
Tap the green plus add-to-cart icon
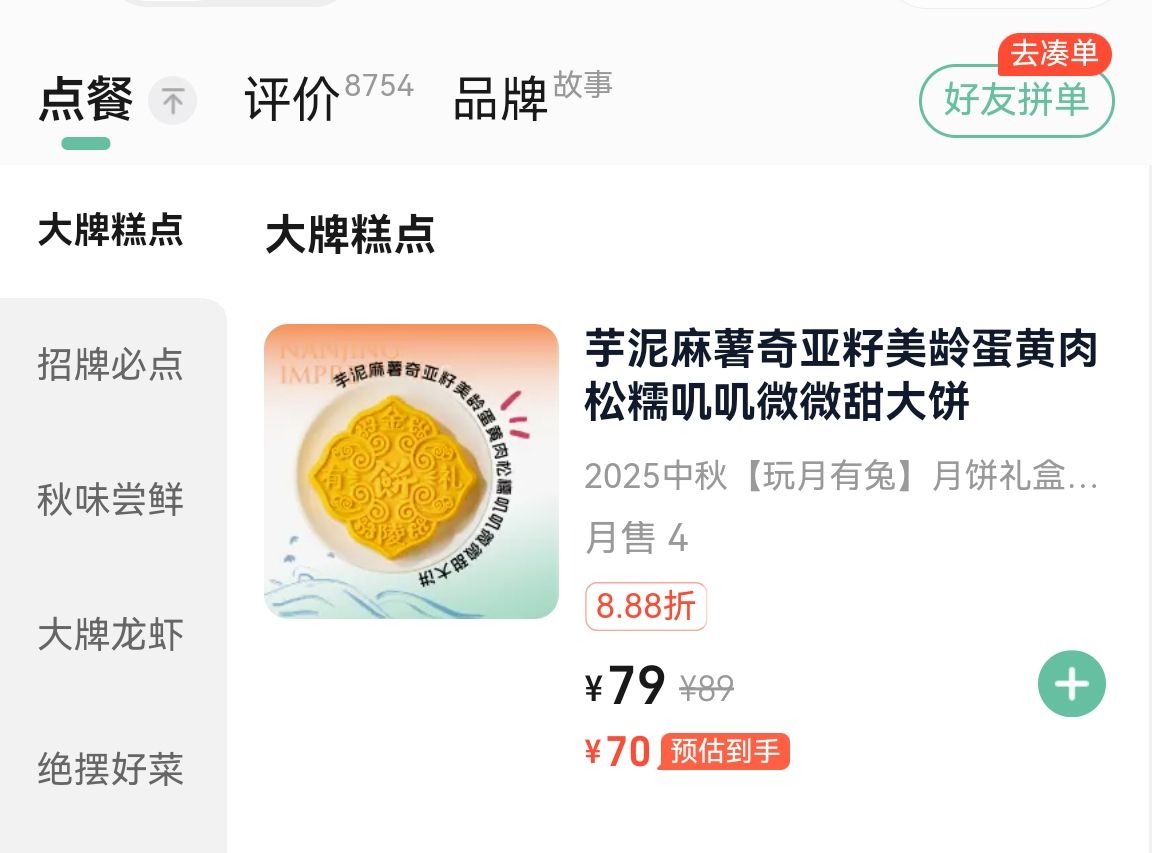tap(1071, 684)
